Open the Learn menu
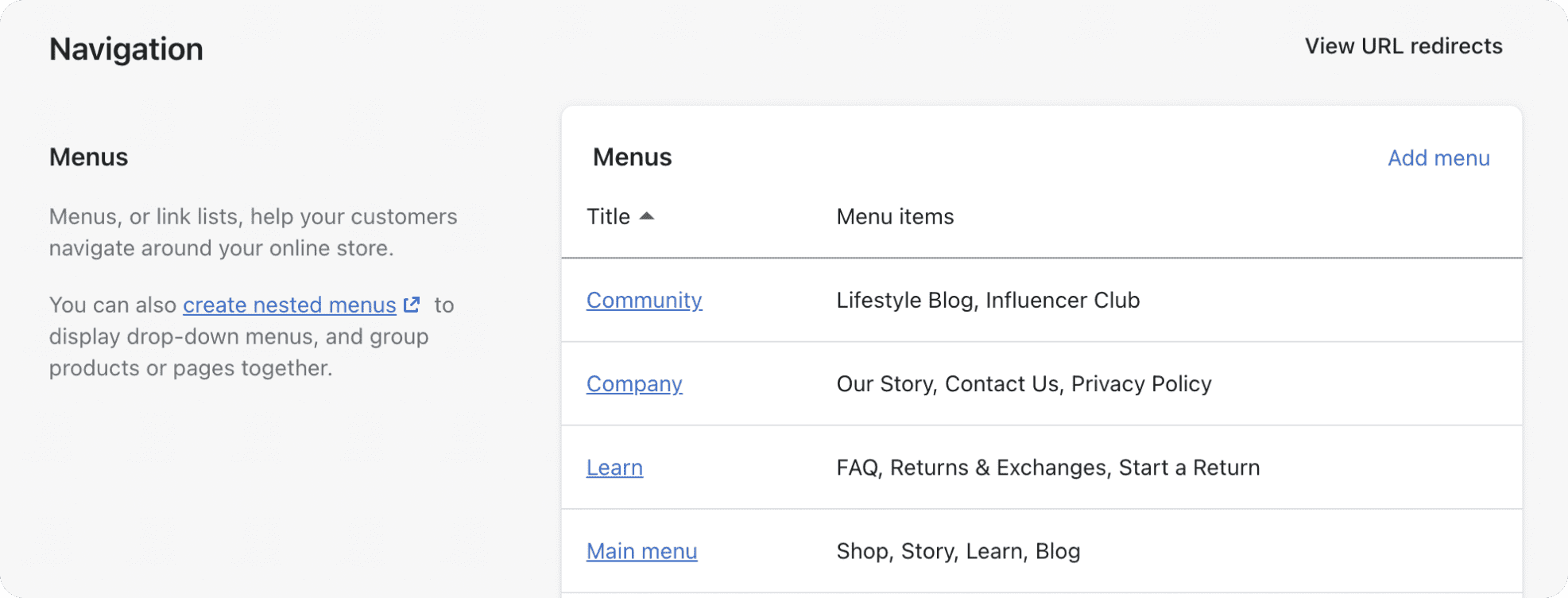 tap(614, 468)
